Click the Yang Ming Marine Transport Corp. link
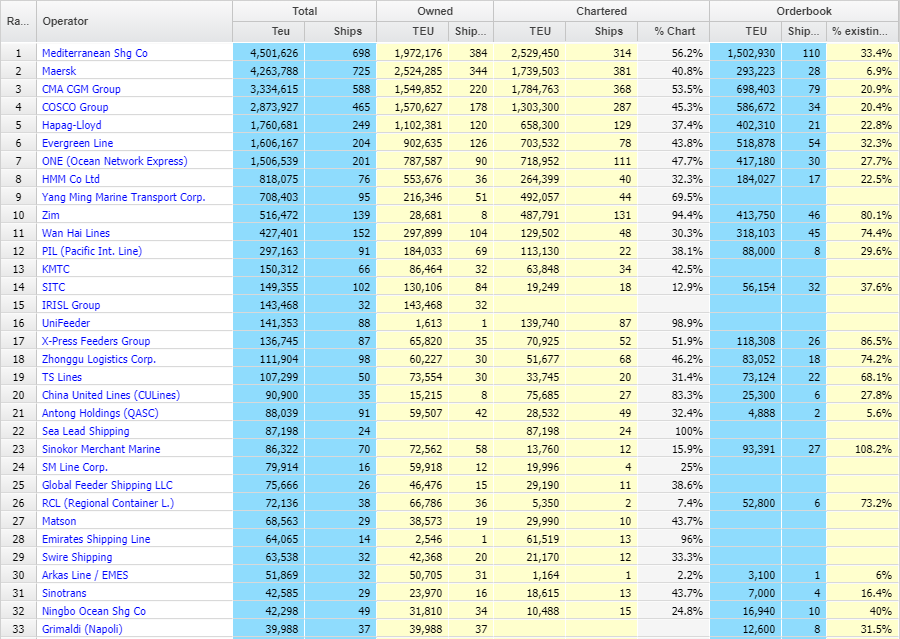 123,197
